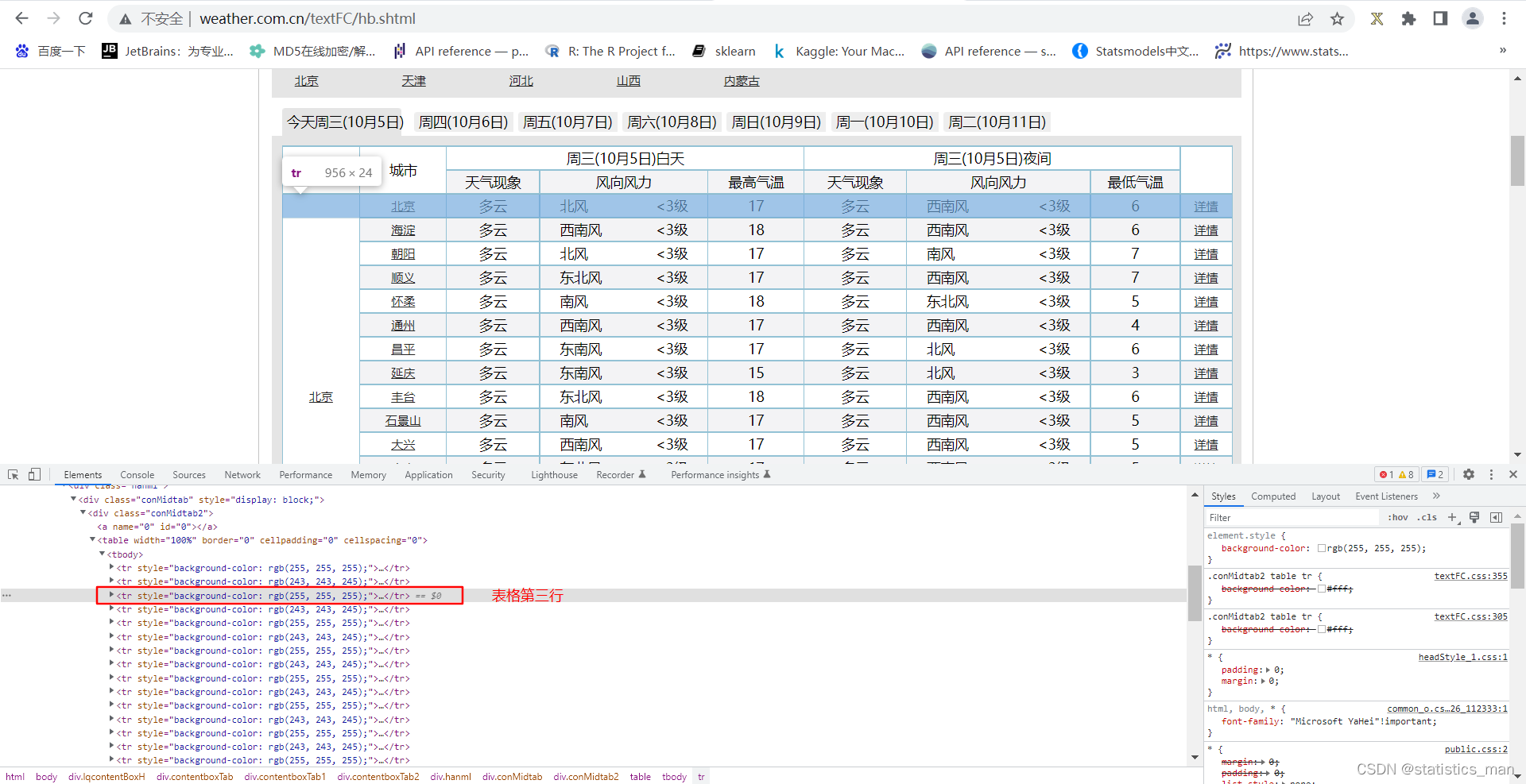Screen dimensions: 1526x784
Task: Expand the highlighted third table row tr element
Action: tap(110, 595)
